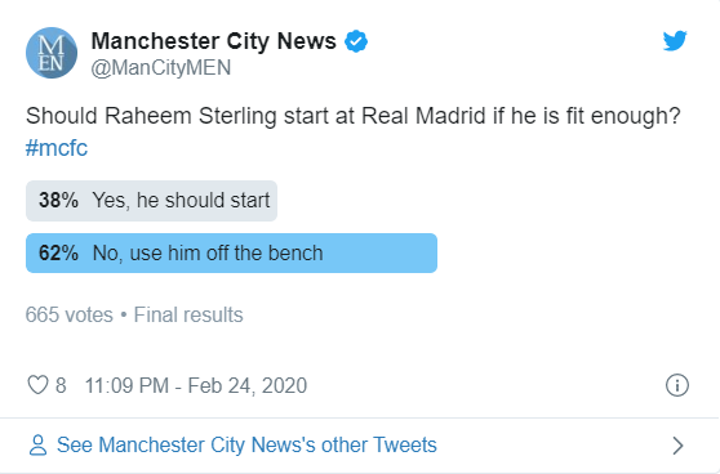Click the person icon beside 'See Manchester City'
The height and width of the screenshot is (474, 720).
(38, 445)
